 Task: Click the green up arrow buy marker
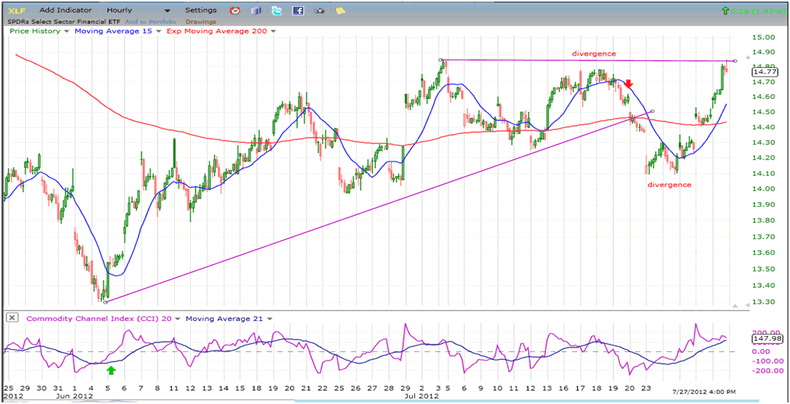point(111,369)
